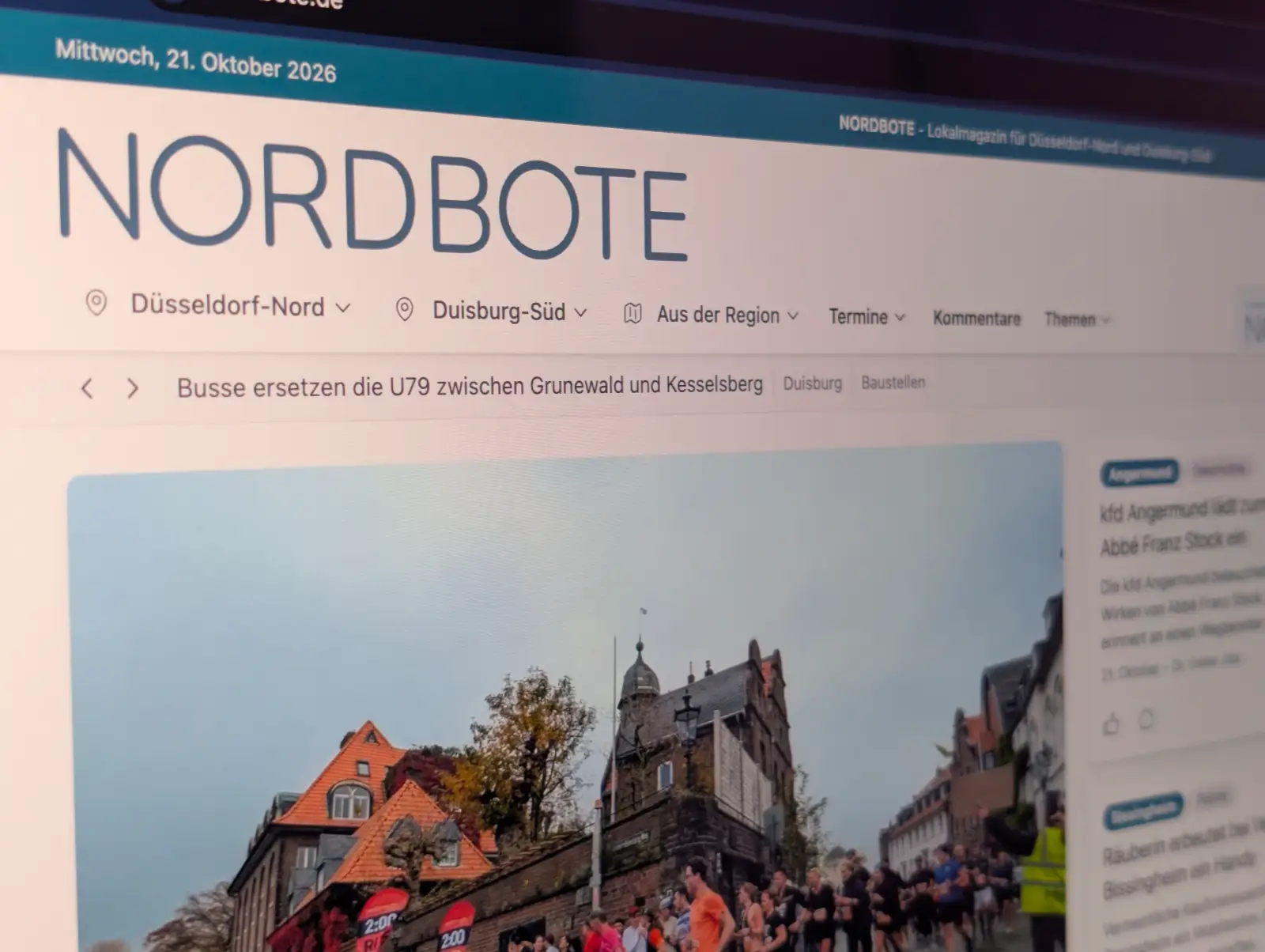This screenshot has height=952, width=1265.
Task: Show the previous ticker headline arrow
Action: [x=87, y=388]
